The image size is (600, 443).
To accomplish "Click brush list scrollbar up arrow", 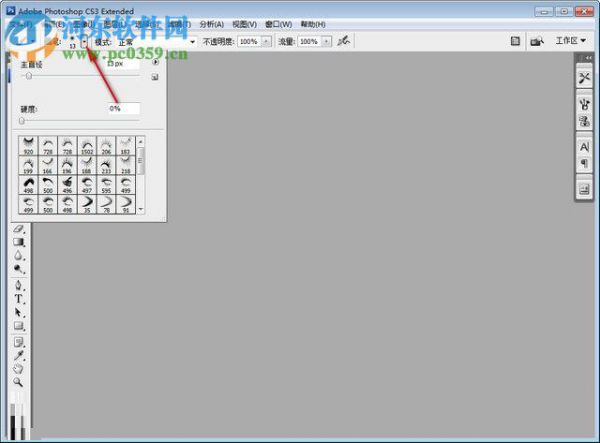I will [x=140, y=142].
